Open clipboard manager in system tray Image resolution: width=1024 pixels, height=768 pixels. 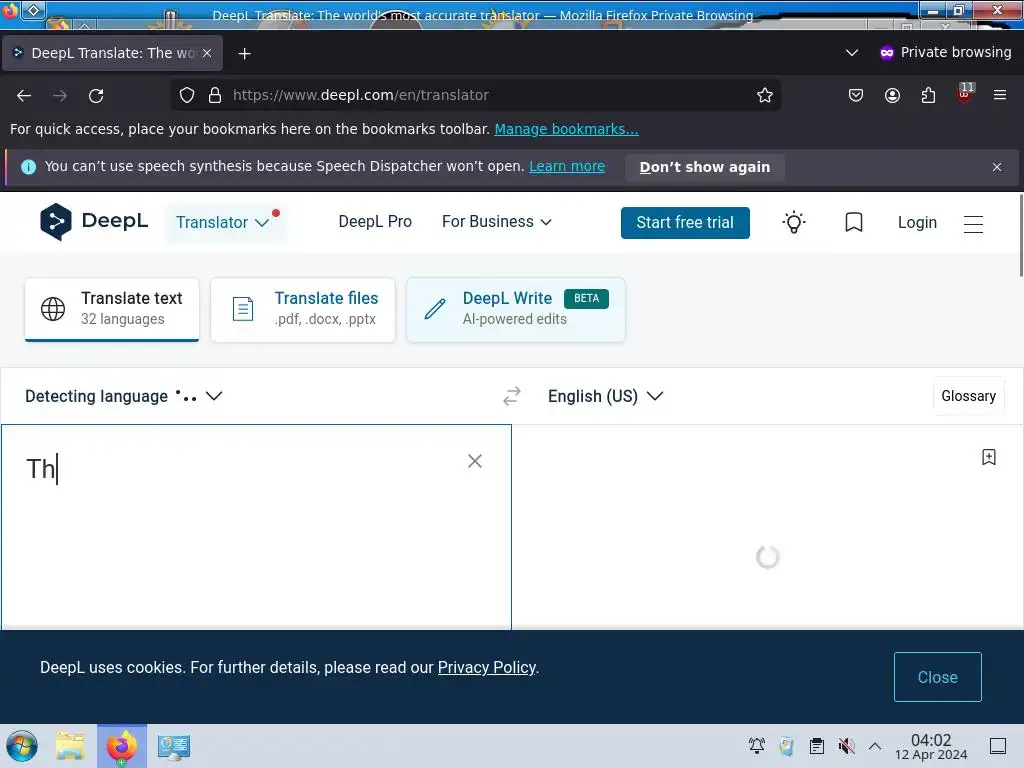[816, 746]
